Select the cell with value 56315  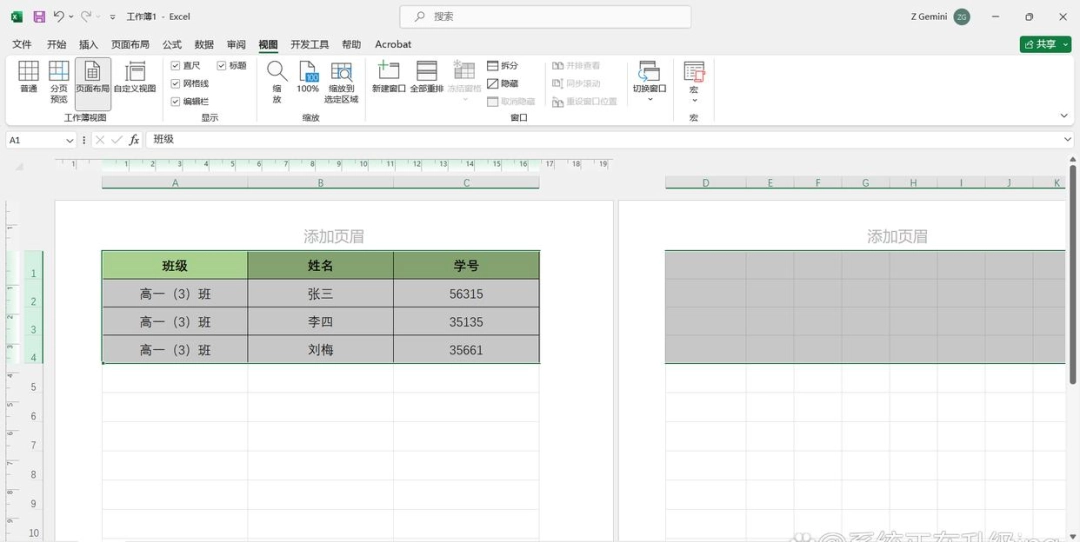(x=466, y=294)
